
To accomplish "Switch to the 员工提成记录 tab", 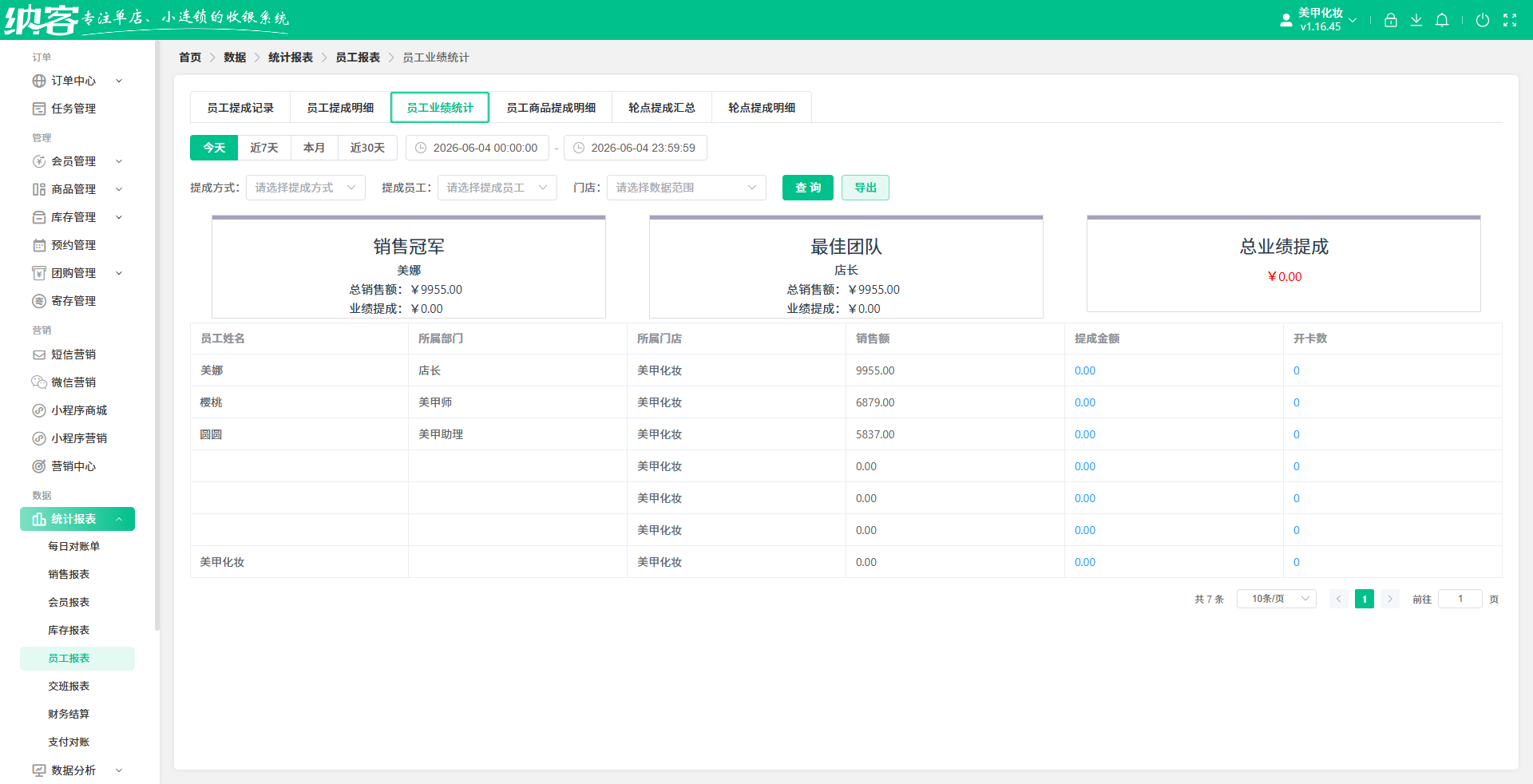I will click(240, 108).
